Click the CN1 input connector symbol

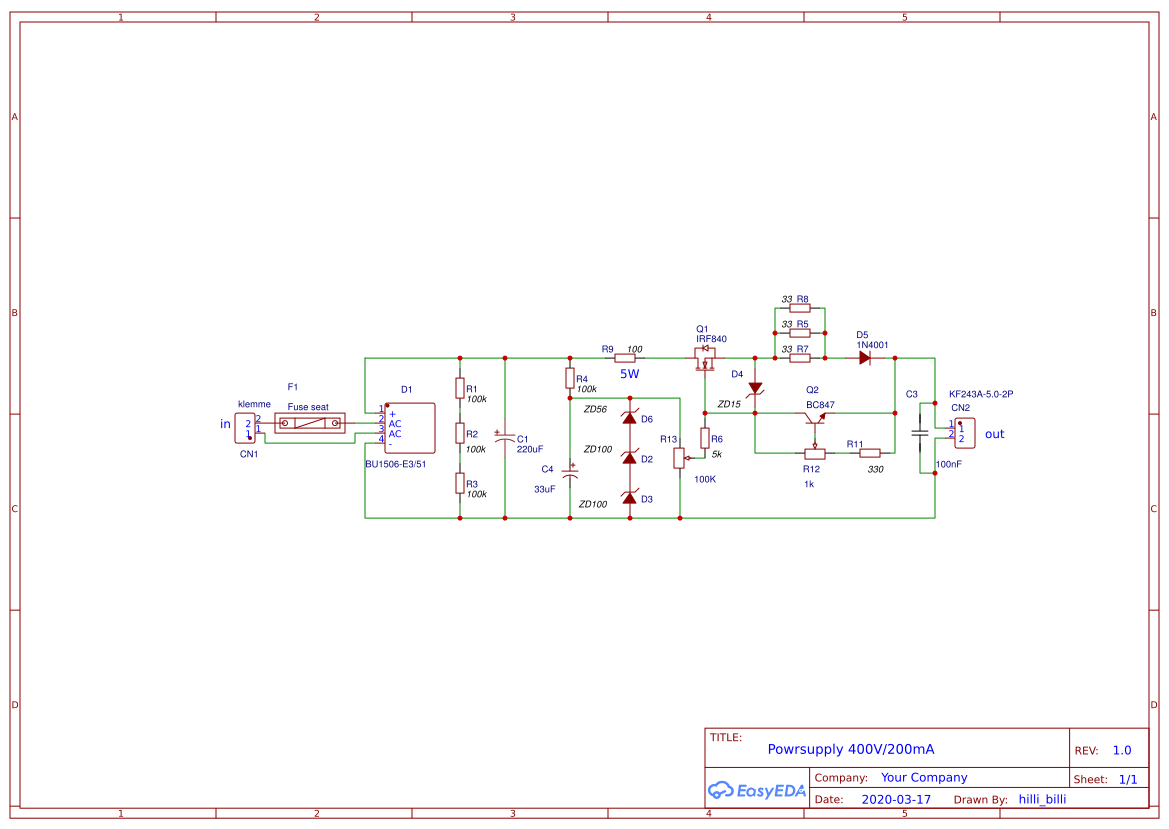click(246, 426)
